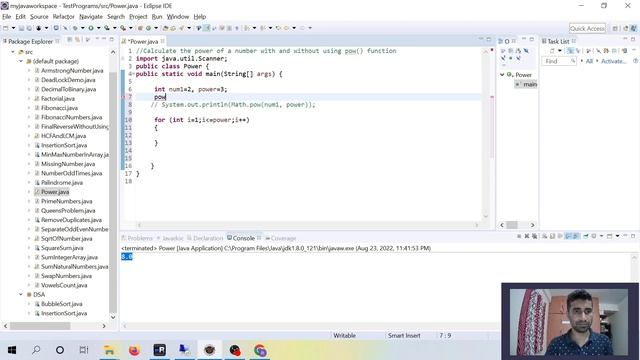Click the Windows Start button
The image size is (640, 360).
tap(12, 350)
